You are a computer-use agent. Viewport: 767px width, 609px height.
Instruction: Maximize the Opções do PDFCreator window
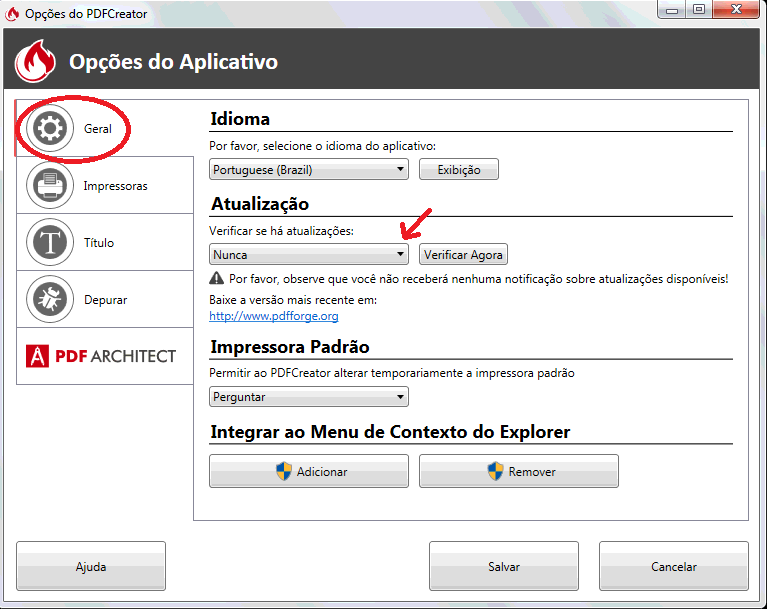pos(699,10)
